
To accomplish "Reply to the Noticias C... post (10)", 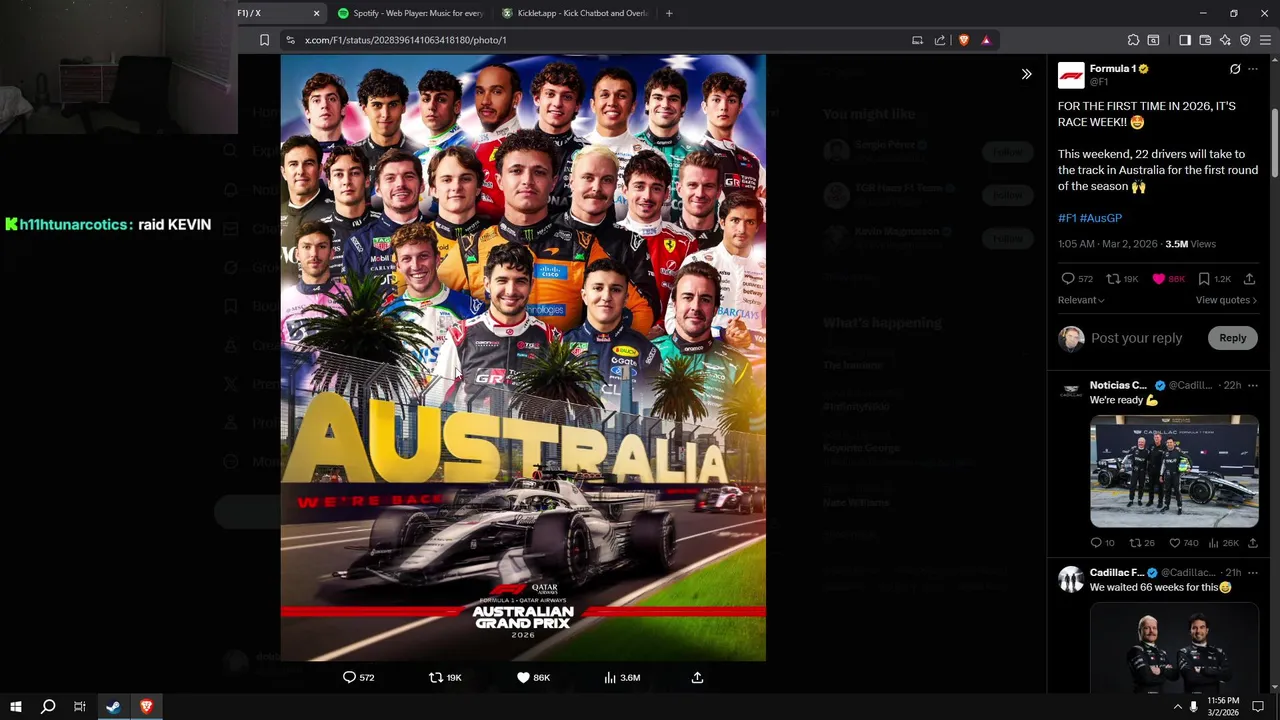I will 1096,543.
